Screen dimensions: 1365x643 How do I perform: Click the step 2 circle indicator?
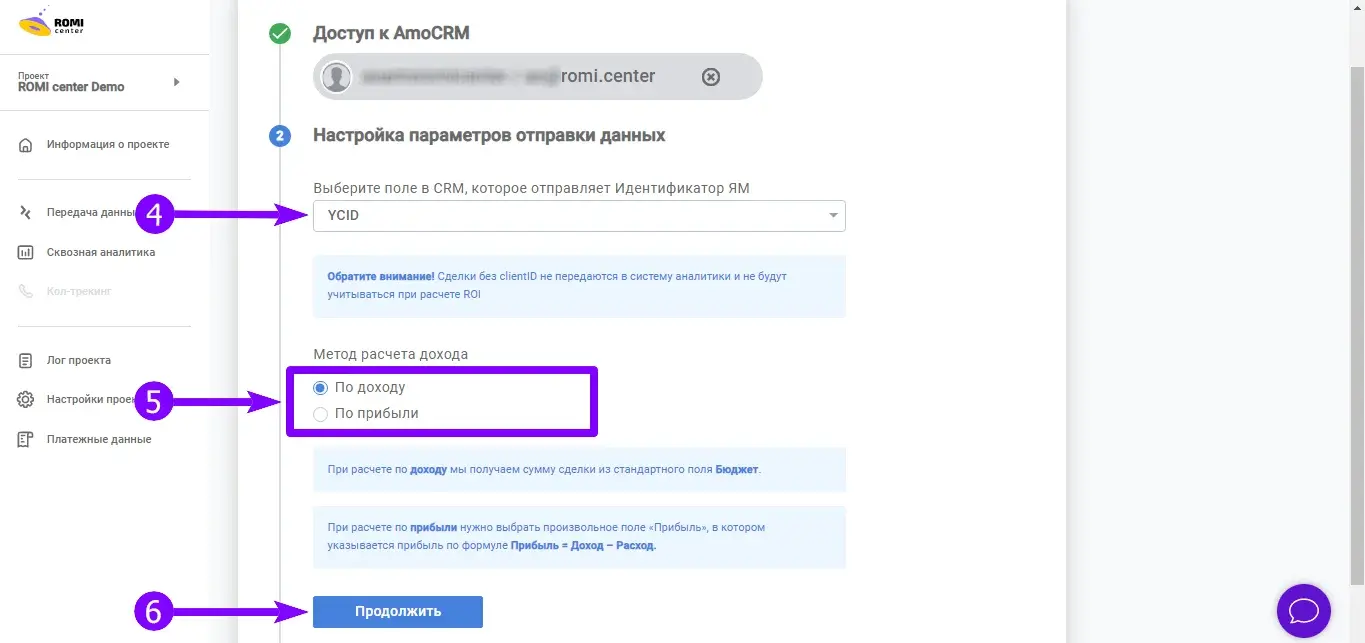coord(280,136)
